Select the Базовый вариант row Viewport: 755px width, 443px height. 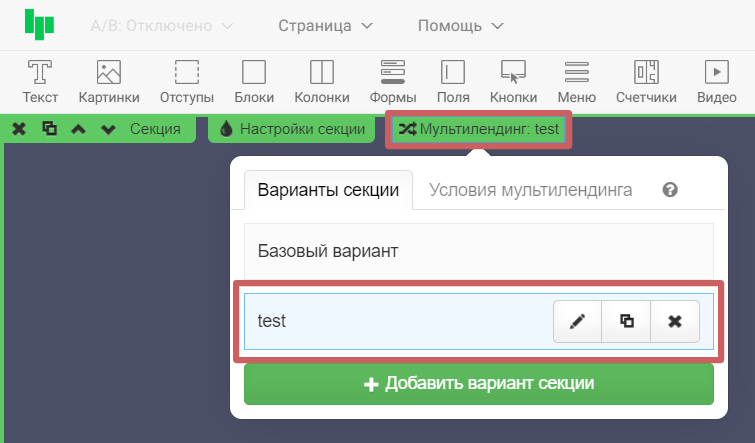coord(478,251)
